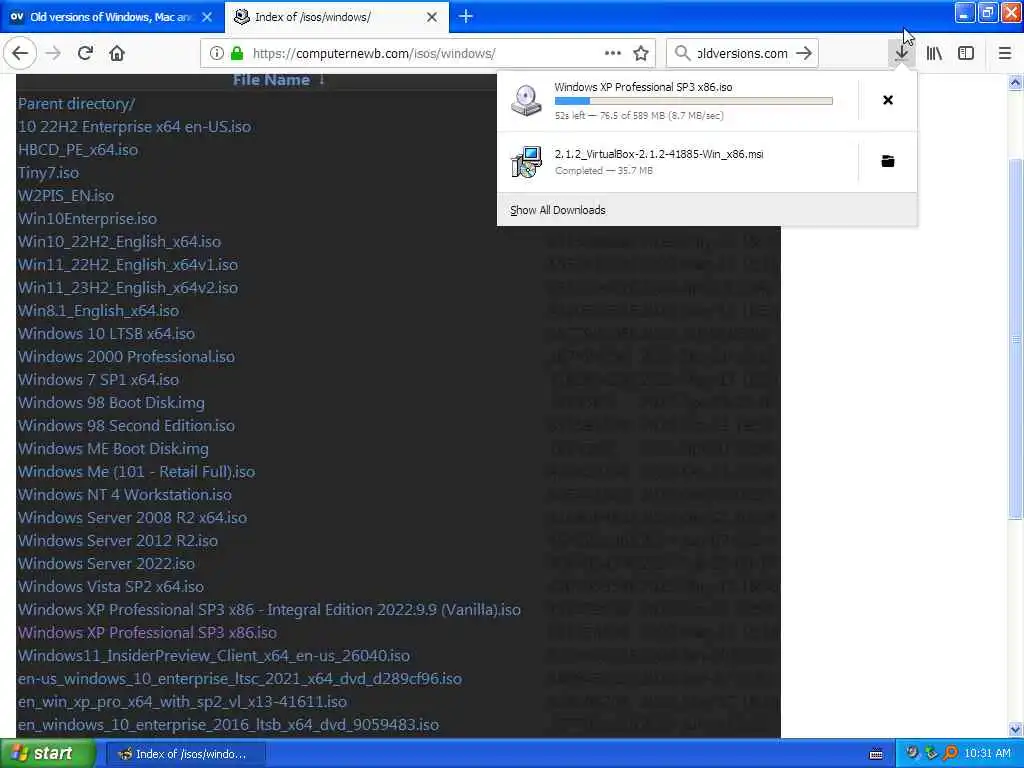Select the Index of /isos/windows/ tab
1024x768 pixels.
click(336, 17)
